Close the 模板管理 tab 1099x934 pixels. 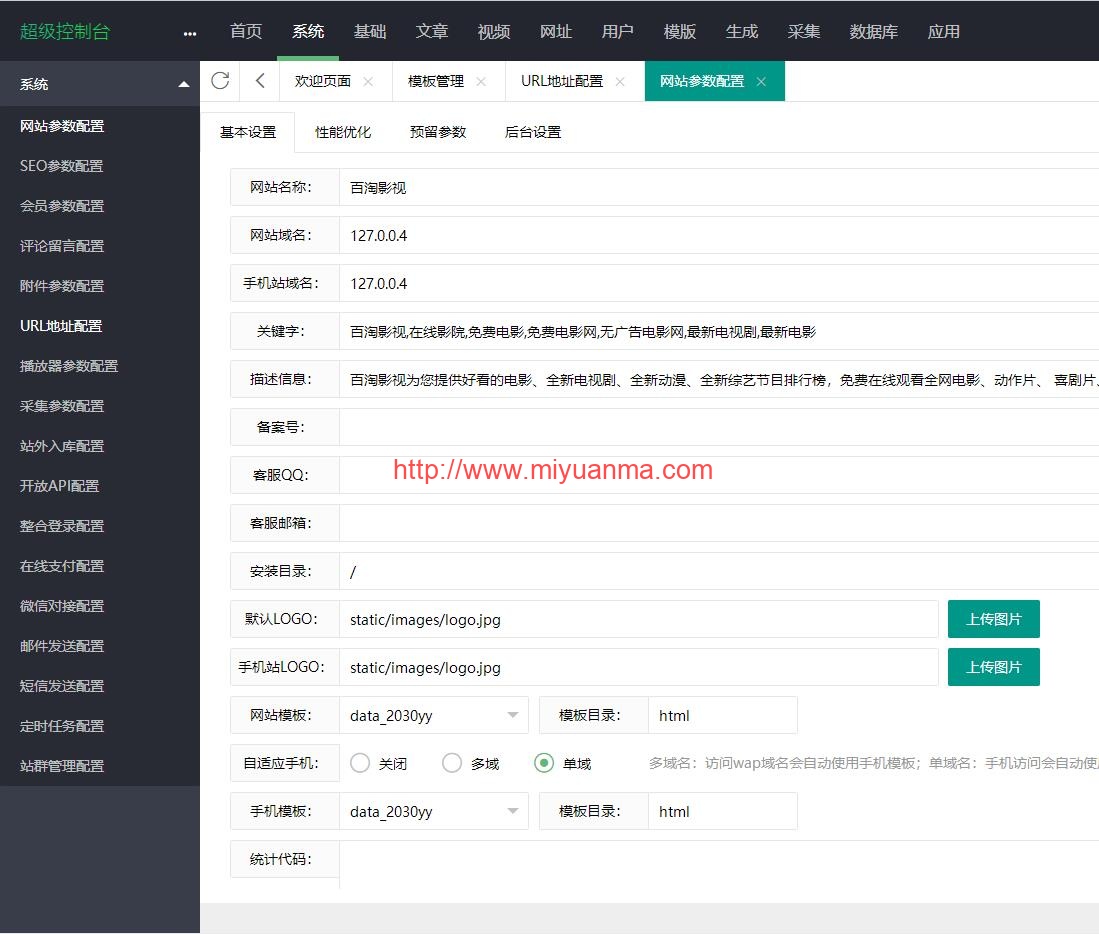click(481, 82)
